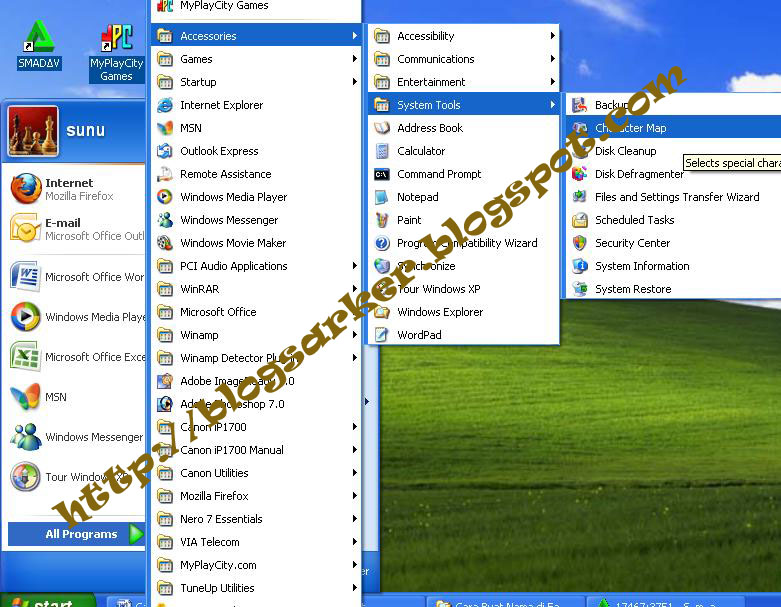Launch Notepad from Accessories

[464, 197]
